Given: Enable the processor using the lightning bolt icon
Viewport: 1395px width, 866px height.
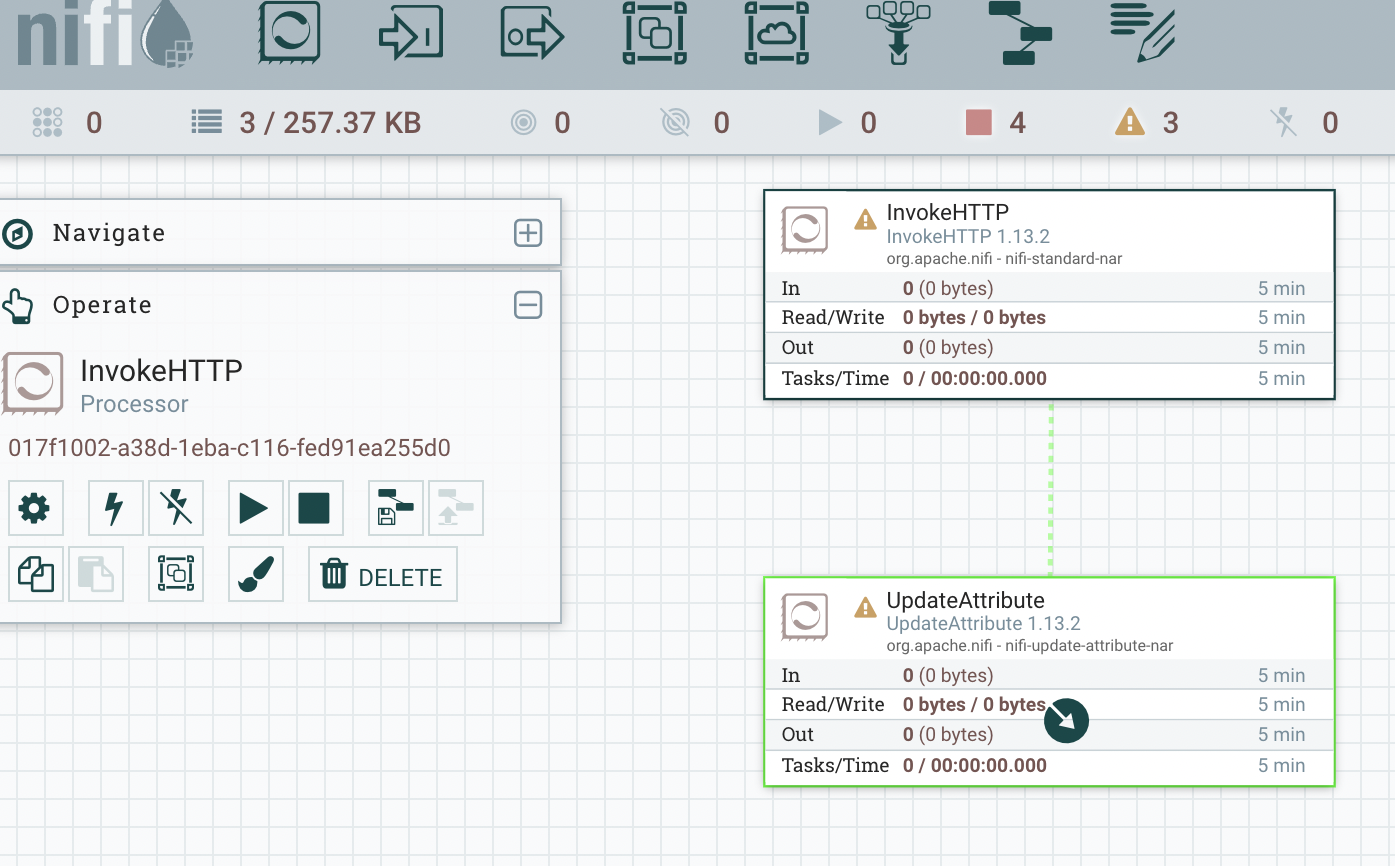Looking at the screenshot, I should 115,508.
